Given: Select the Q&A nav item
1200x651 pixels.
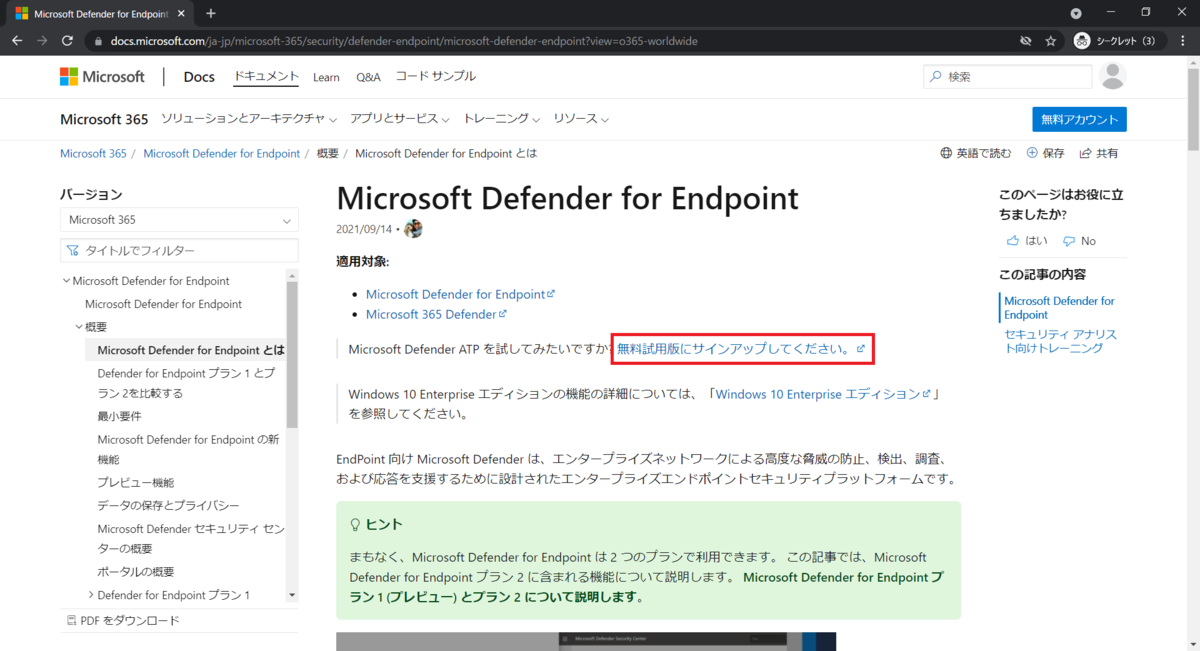Looking at the screenshot, I should (x=368, y=77).
